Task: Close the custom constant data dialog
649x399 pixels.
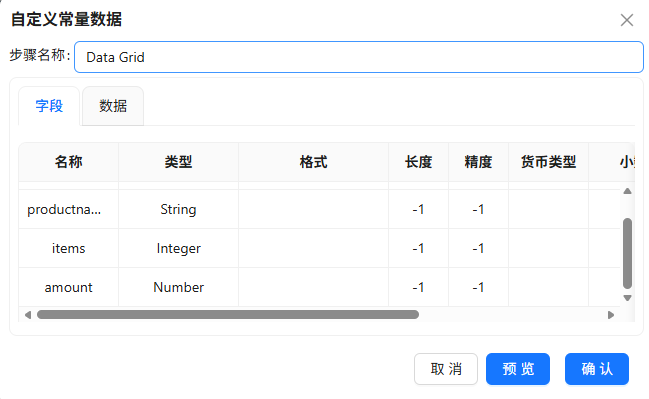Action: point(627,20)
